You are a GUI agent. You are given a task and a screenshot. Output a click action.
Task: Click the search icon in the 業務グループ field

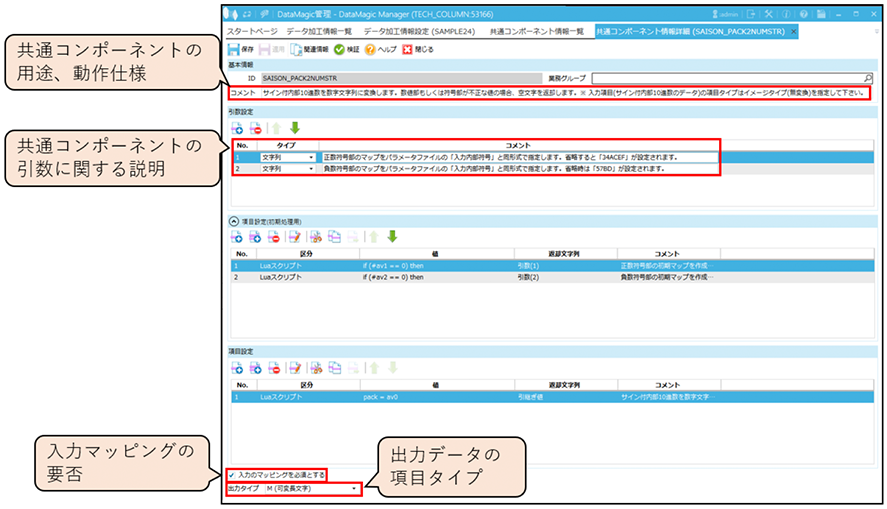coord(868,76)
